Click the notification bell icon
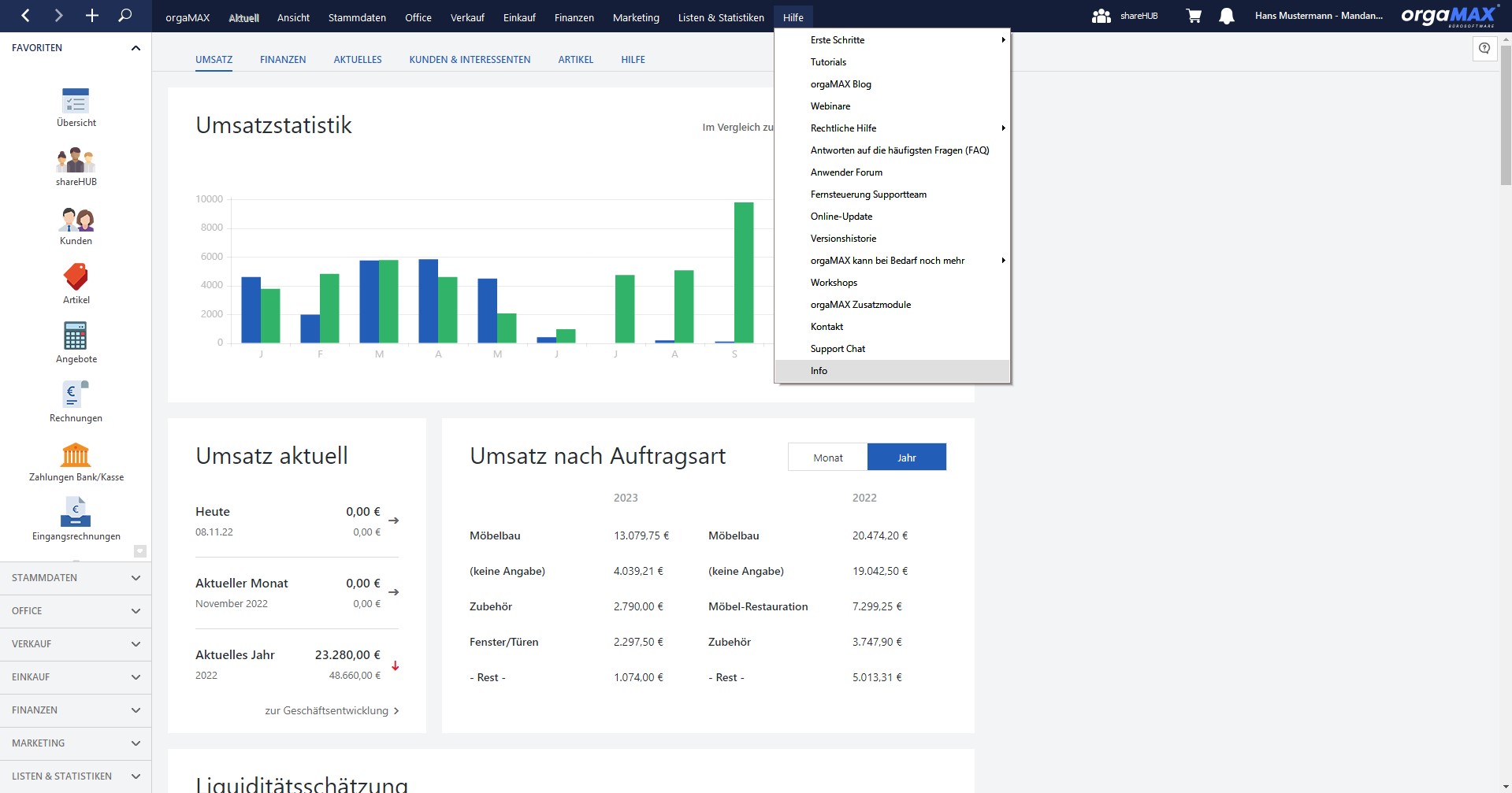Viewport: 1512px width, 793px height. tap(1226, 17)
